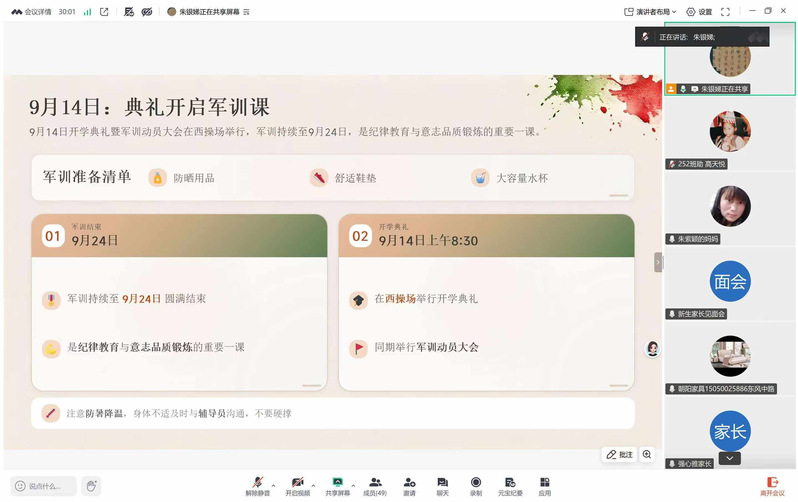
Task: Click the 离开会议 leave meeting button
Action: [772, 486]
